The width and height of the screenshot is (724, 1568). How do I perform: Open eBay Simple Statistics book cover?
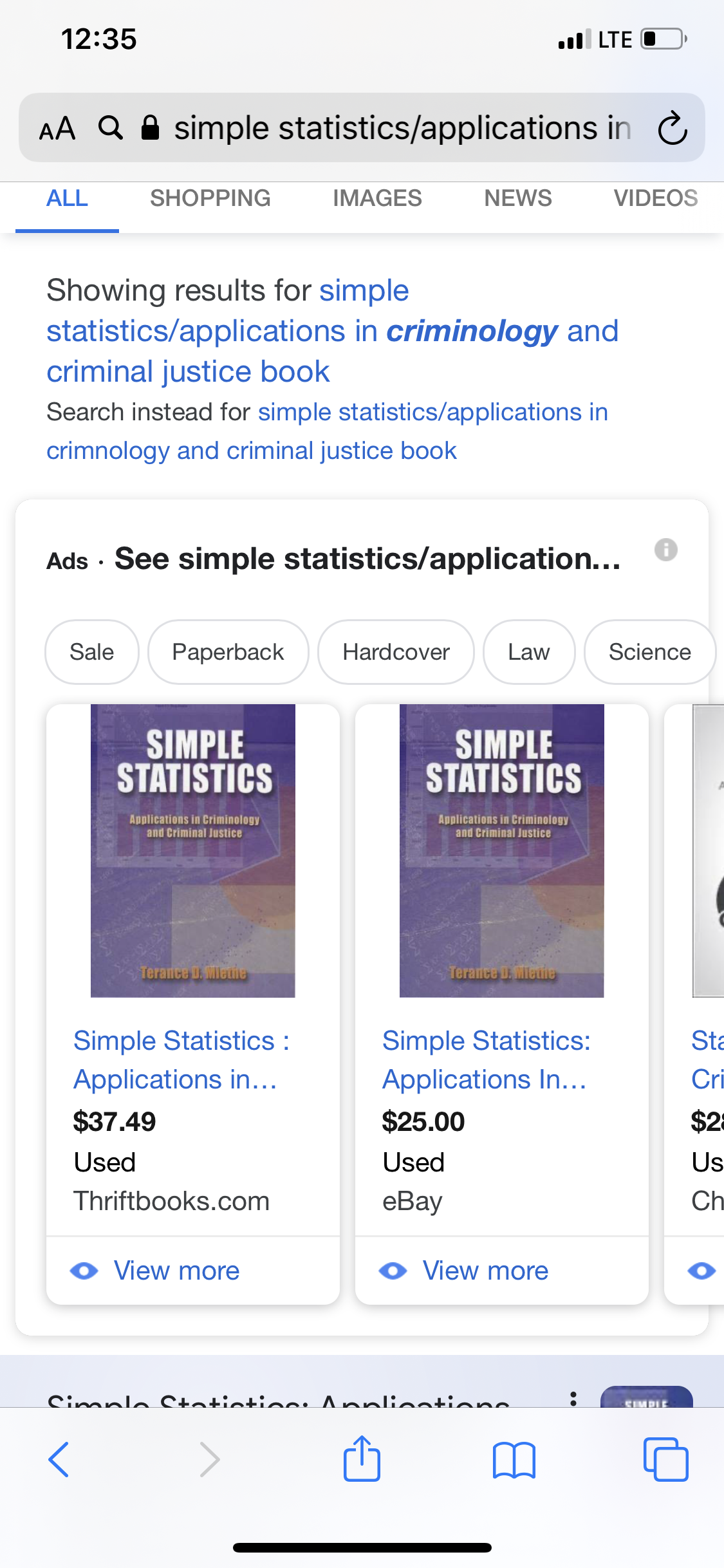[x=502, y=850]
